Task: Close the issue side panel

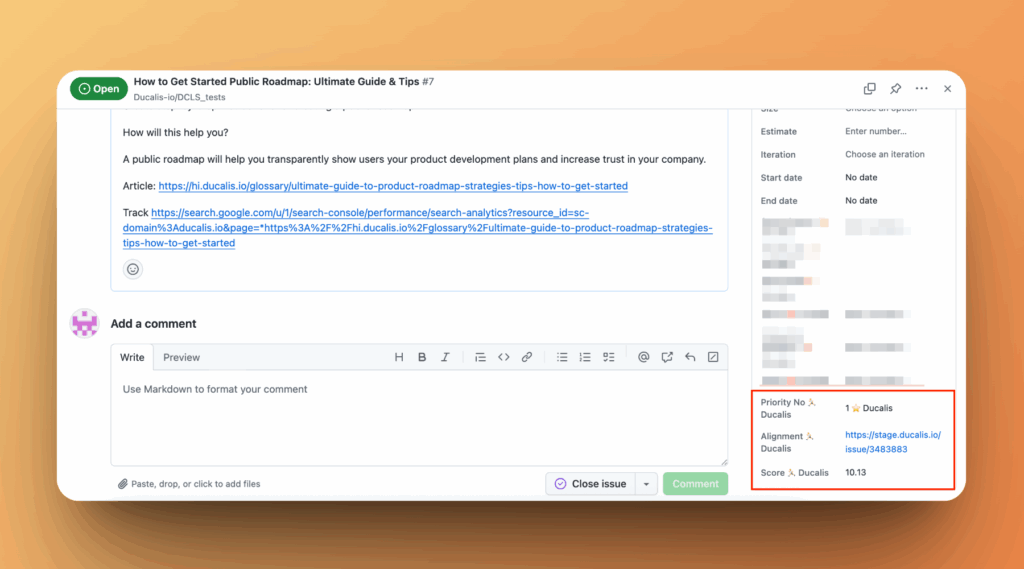Action: click(948, 88)
